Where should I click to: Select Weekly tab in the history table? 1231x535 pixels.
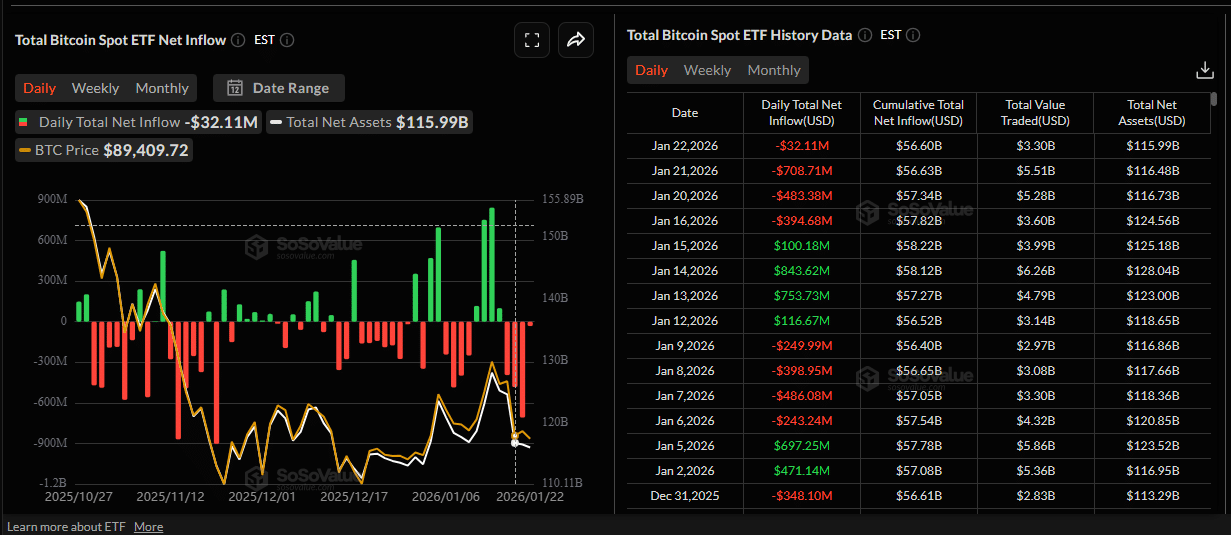707,70
